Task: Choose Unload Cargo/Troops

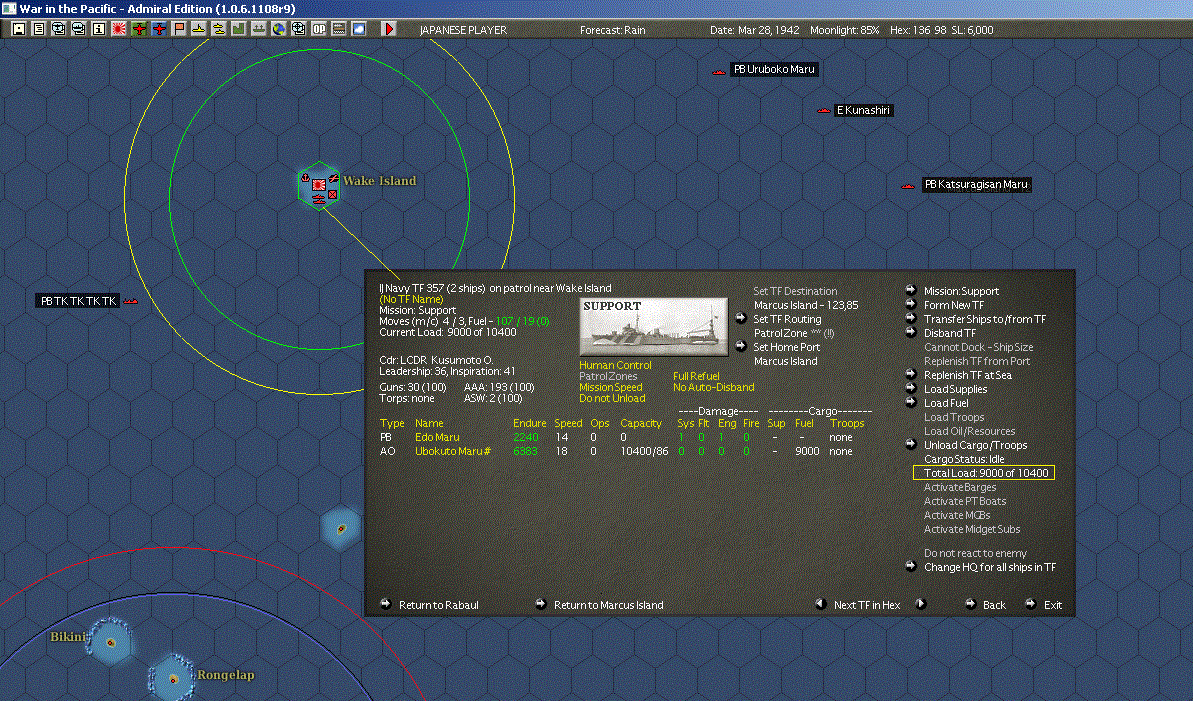Action: point(975,445)
